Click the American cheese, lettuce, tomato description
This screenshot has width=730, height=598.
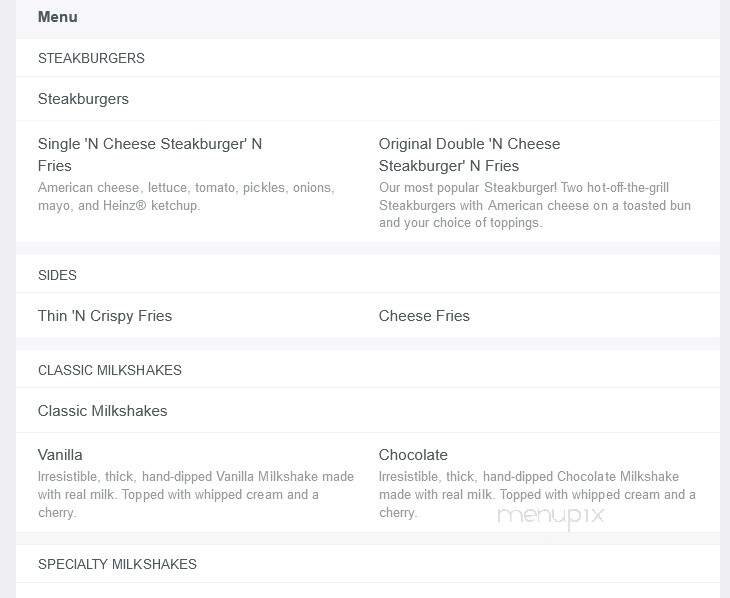186,188
